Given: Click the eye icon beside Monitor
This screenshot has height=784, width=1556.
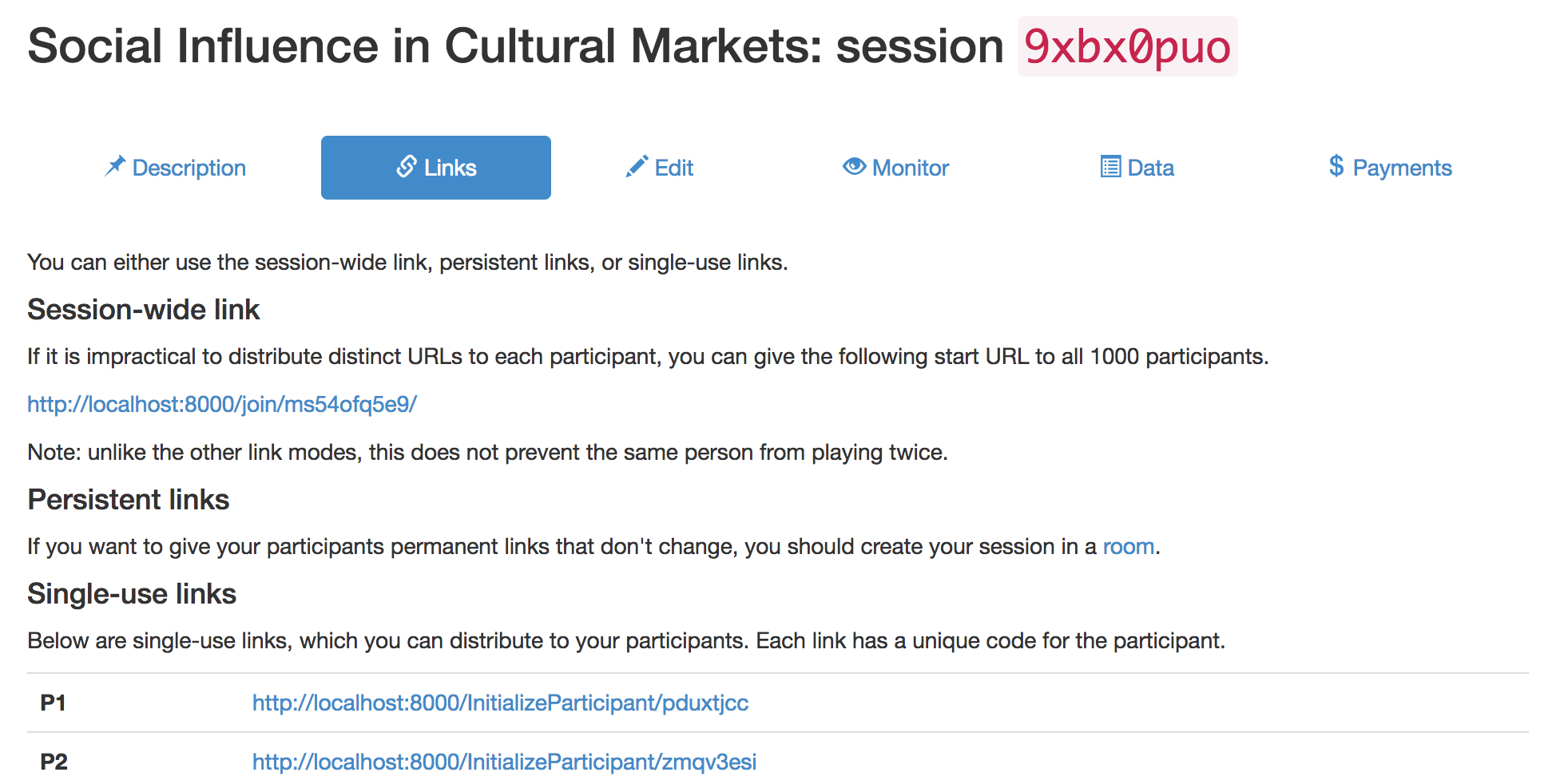Looking at the screenshot, I should point(854,166).
